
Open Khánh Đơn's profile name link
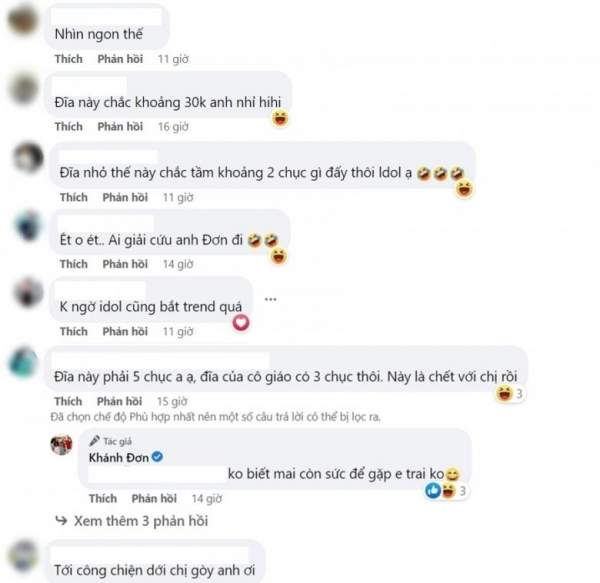pos(119,458)
